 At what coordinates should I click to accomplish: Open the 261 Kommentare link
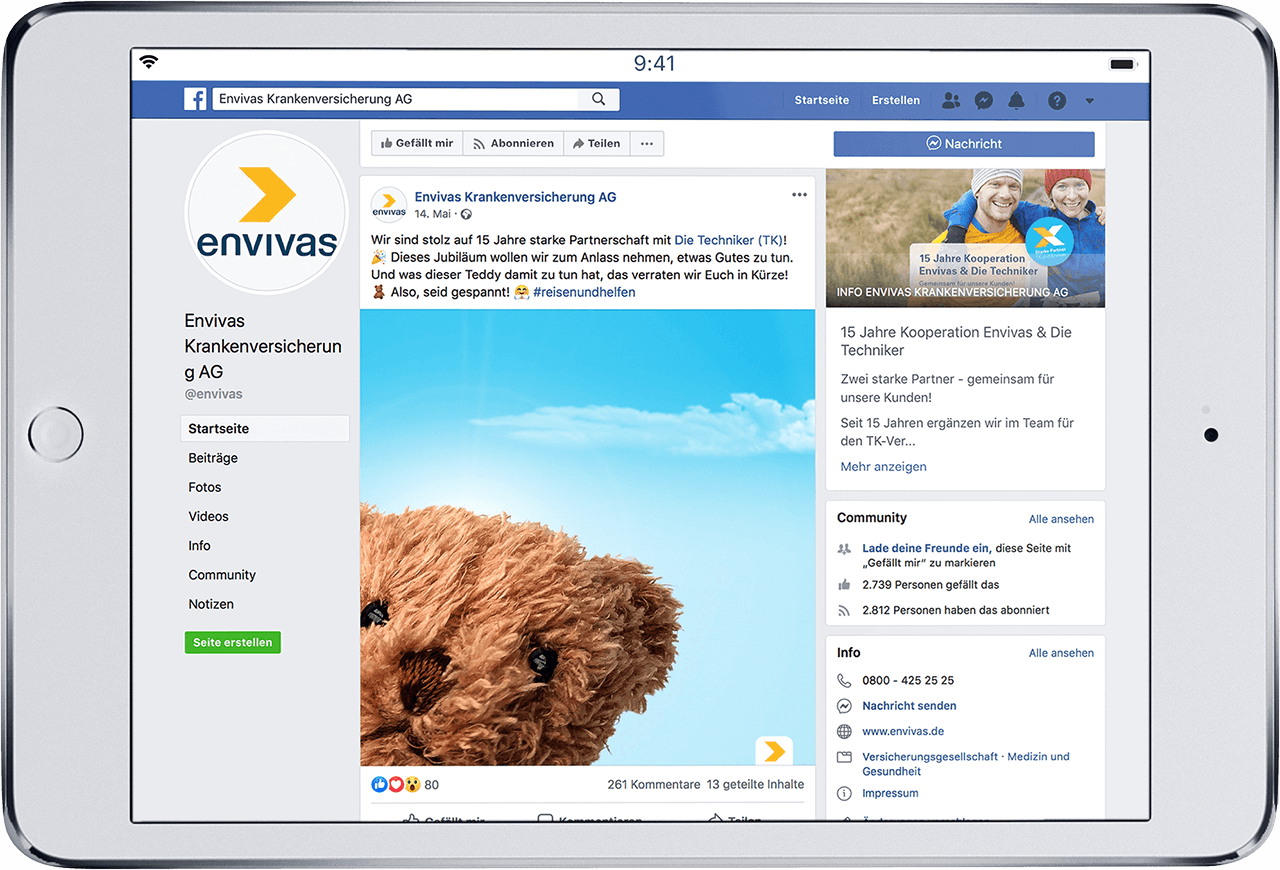point(654,785)
